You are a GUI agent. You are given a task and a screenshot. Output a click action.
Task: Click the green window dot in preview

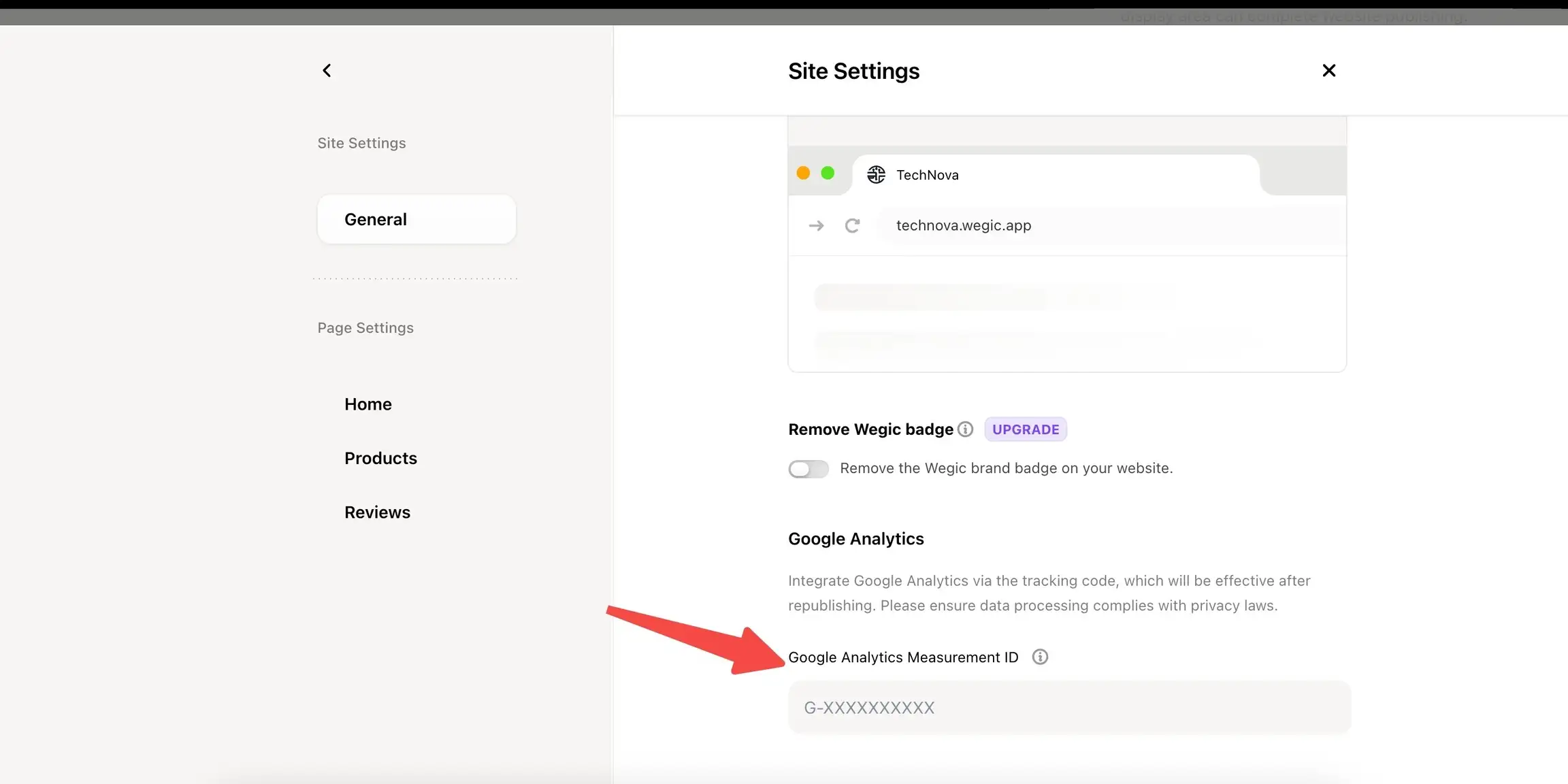pos(828,173)
